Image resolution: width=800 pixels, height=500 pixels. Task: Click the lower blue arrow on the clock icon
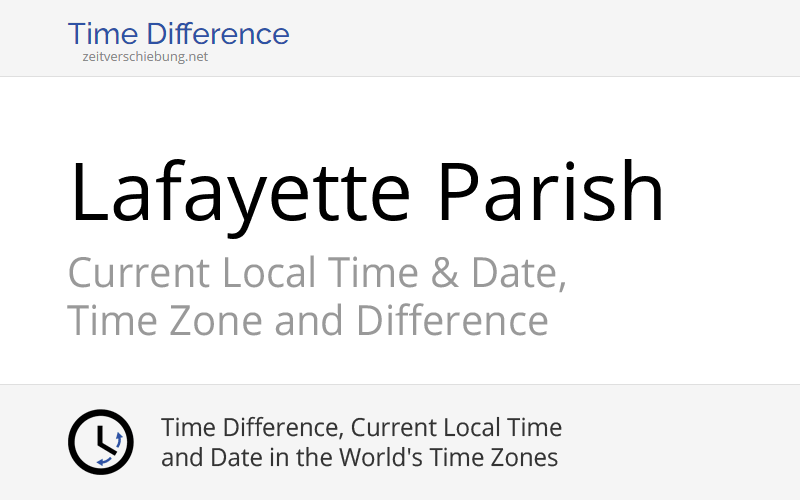click(x=104, y=461)
